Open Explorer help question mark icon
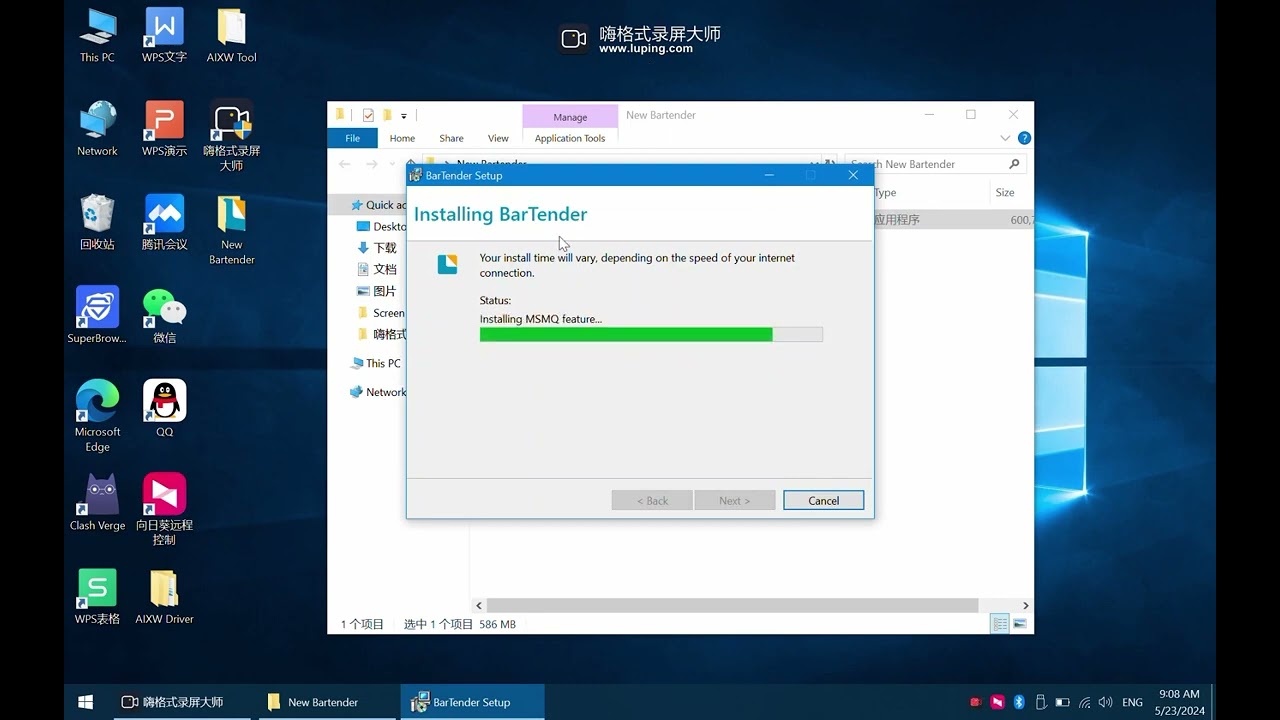1280x720 pixels. 1024,138
